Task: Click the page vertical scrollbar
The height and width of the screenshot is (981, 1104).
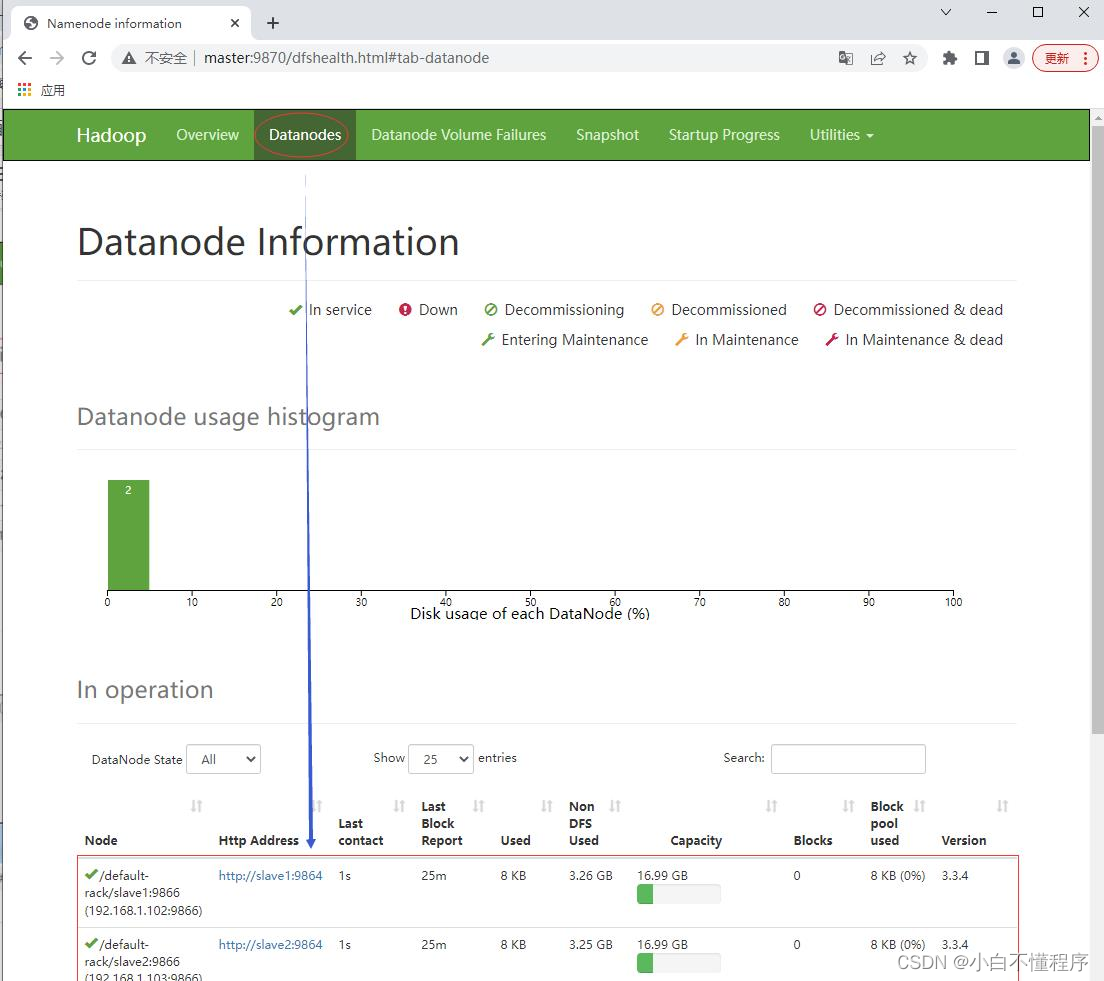Action: click(1097, 430)
